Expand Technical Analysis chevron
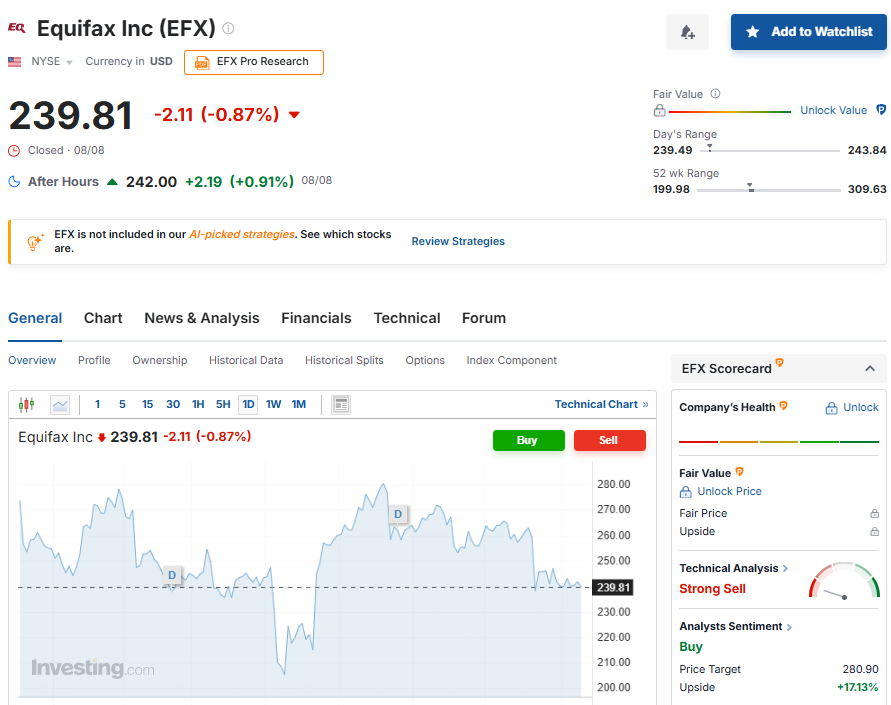 (x=785, y=568)
